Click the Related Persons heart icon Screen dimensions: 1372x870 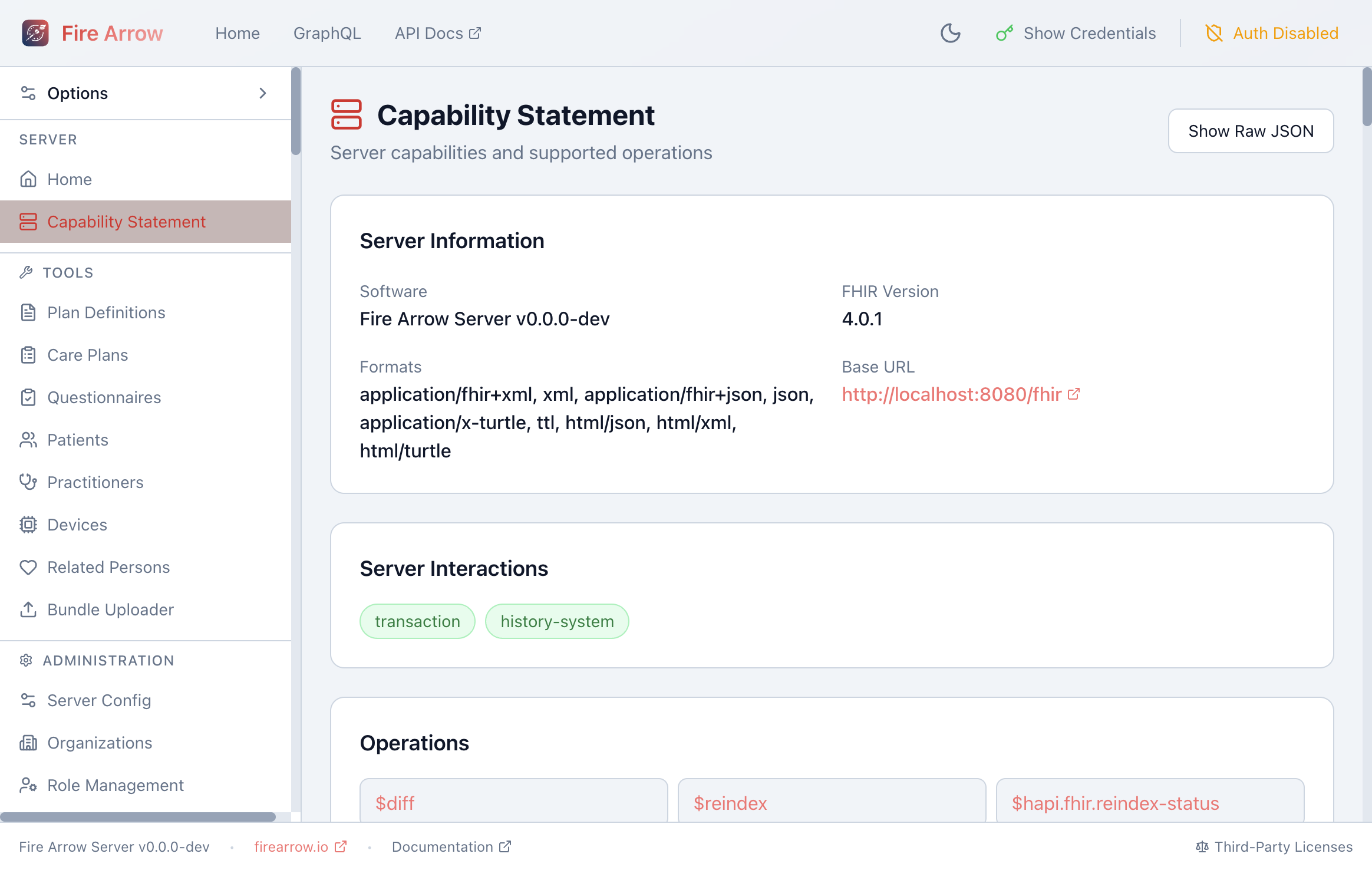coord(28,567)
